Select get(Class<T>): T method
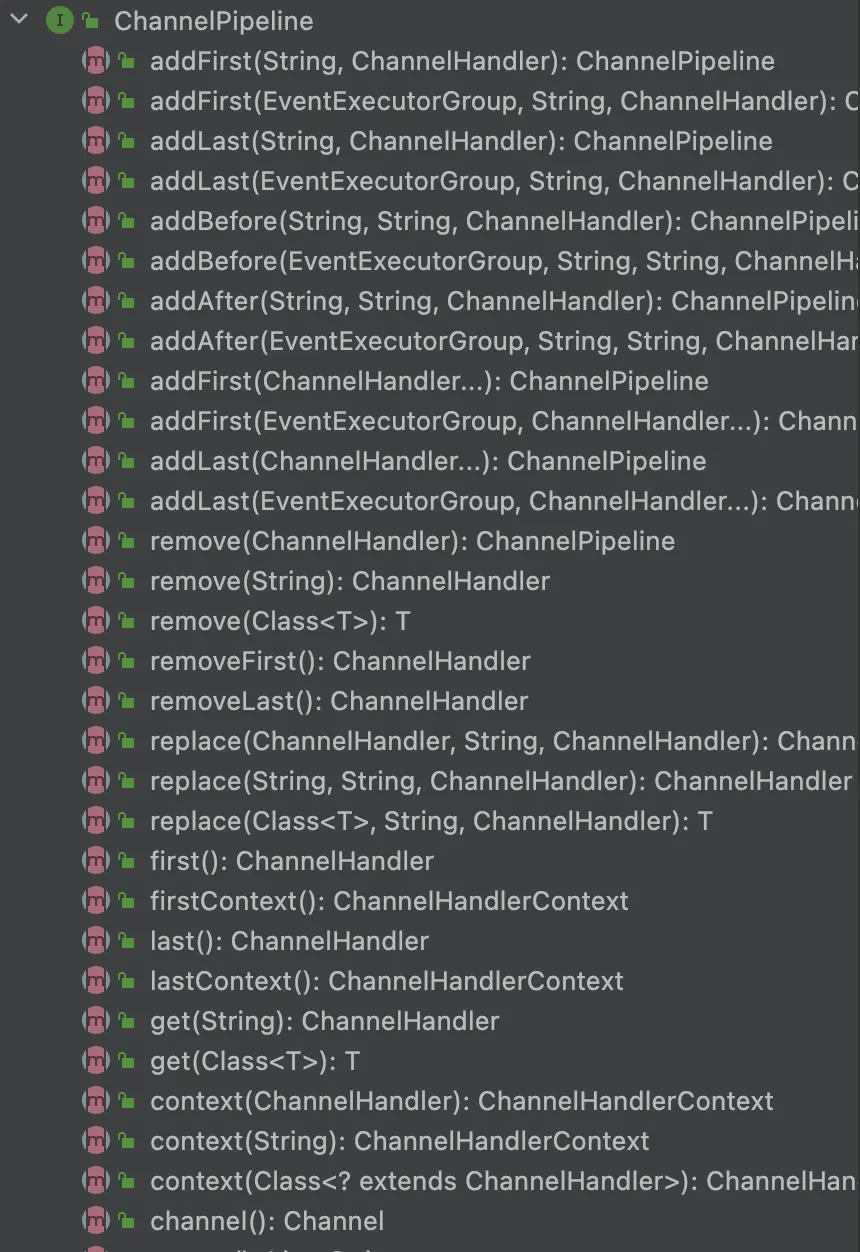 coord(254,1061)
